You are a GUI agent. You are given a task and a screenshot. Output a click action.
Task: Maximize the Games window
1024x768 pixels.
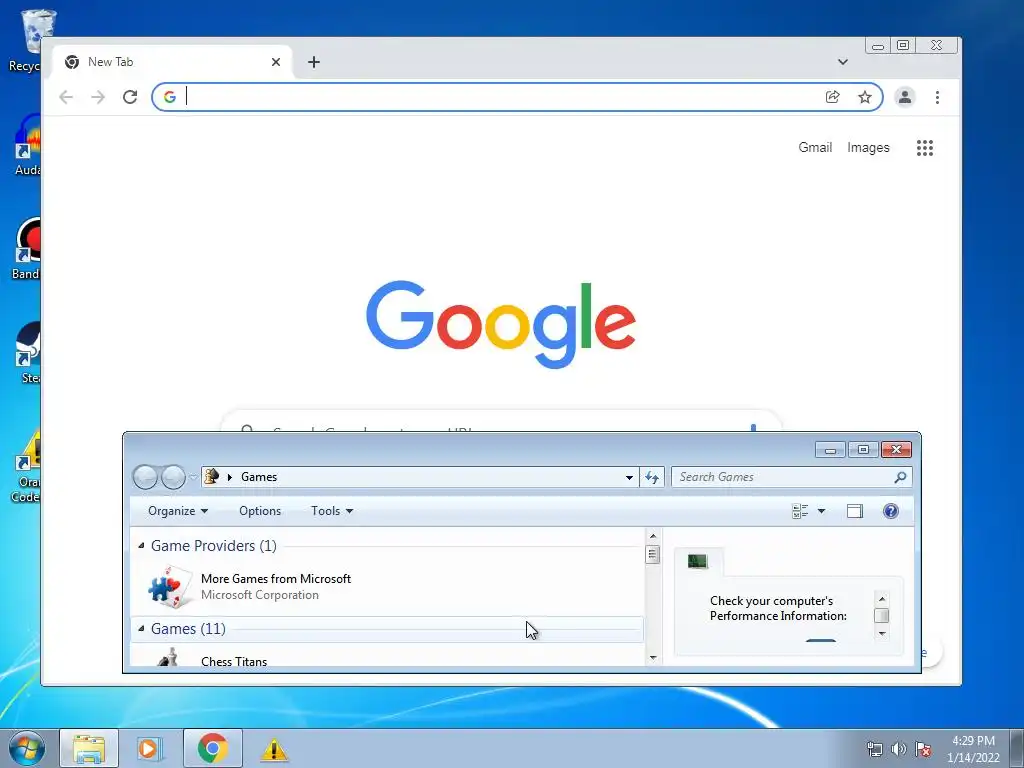pyautogui.click(x=863, y=449)
